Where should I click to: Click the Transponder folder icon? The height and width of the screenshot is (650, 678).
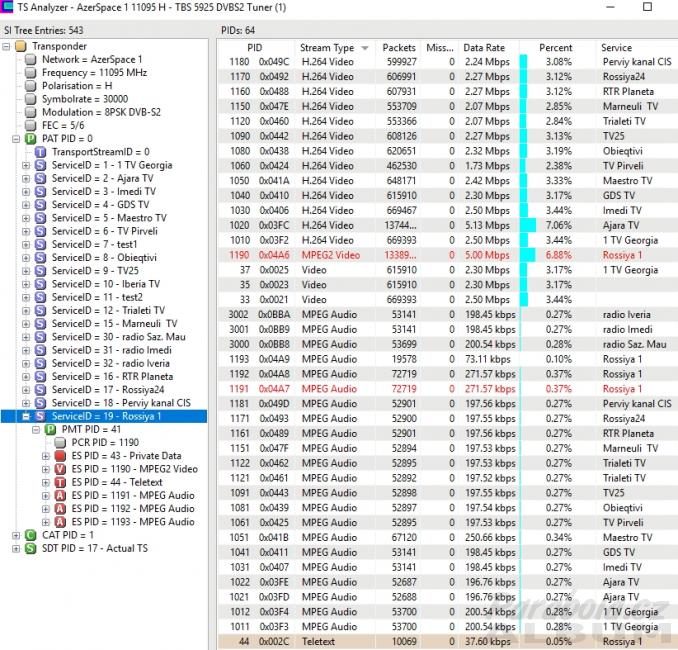[x=21, y=46]
